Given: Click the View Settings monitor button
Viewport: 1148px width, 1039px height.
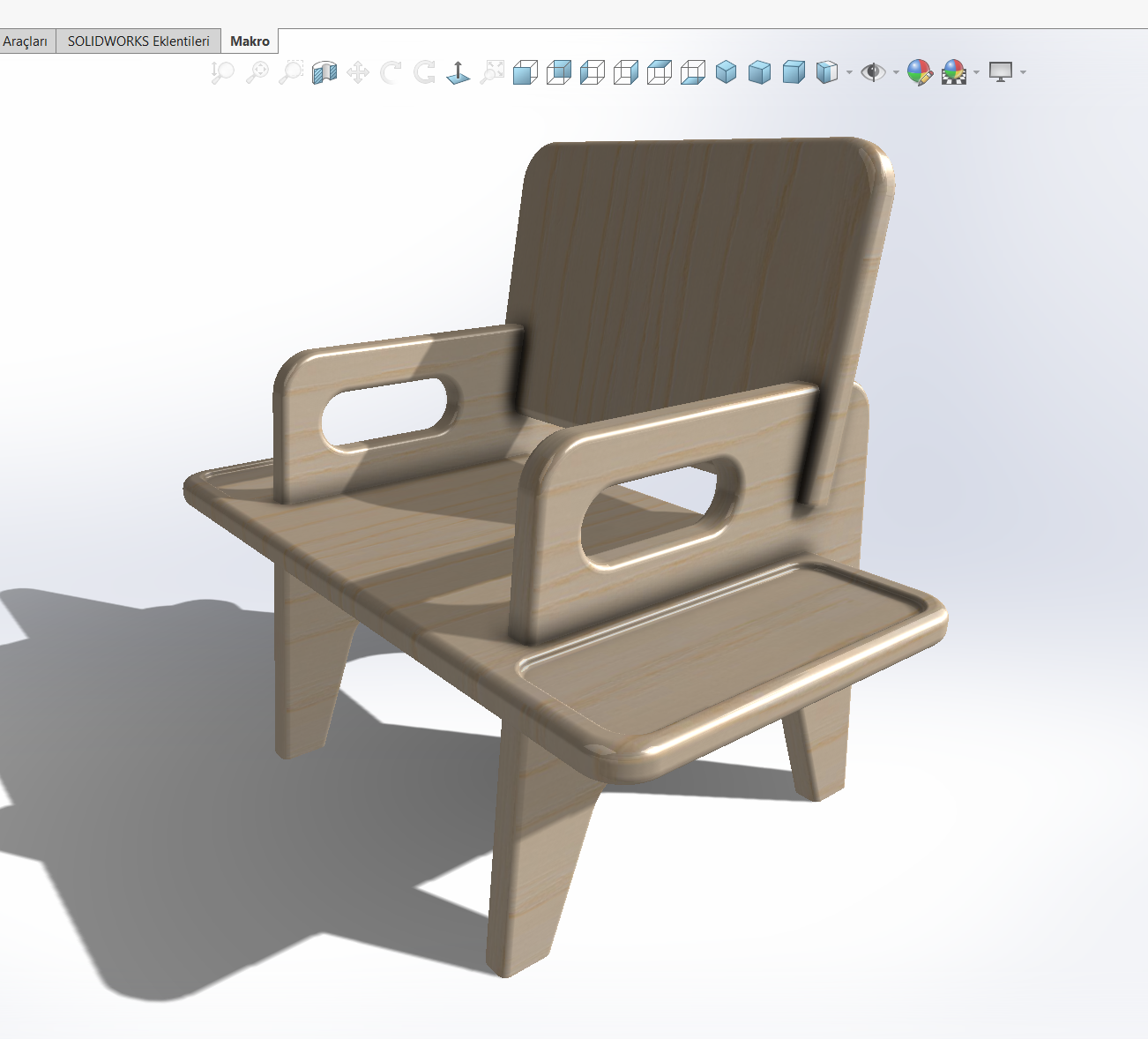Looking at the screenshot, I should (1000, 72).
